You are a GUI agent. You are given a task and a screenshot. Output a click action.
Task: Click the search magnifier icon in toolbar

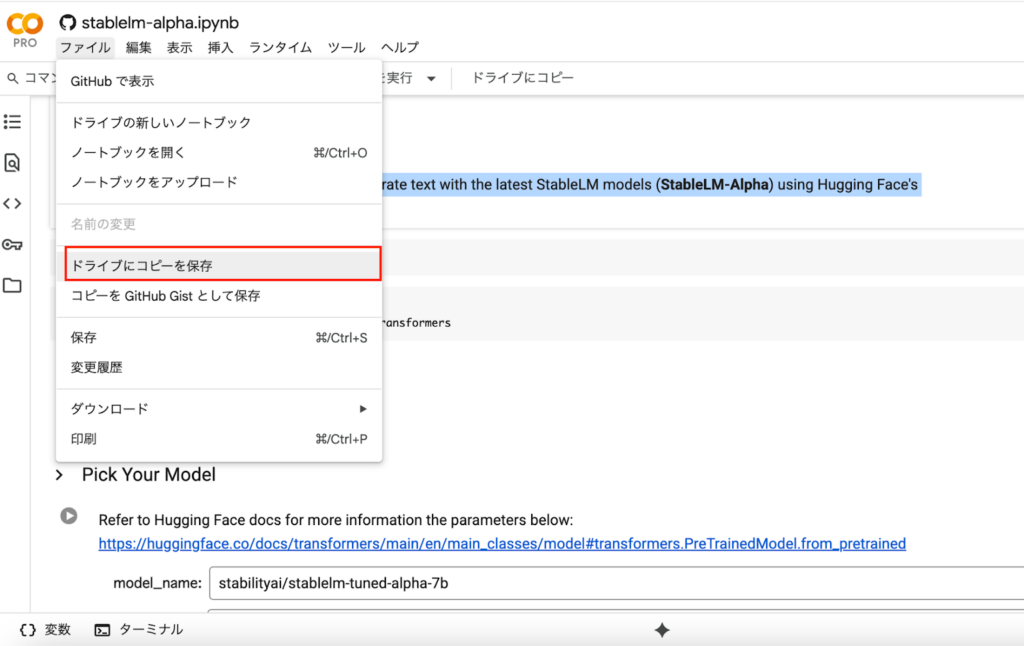coord(12,78)
